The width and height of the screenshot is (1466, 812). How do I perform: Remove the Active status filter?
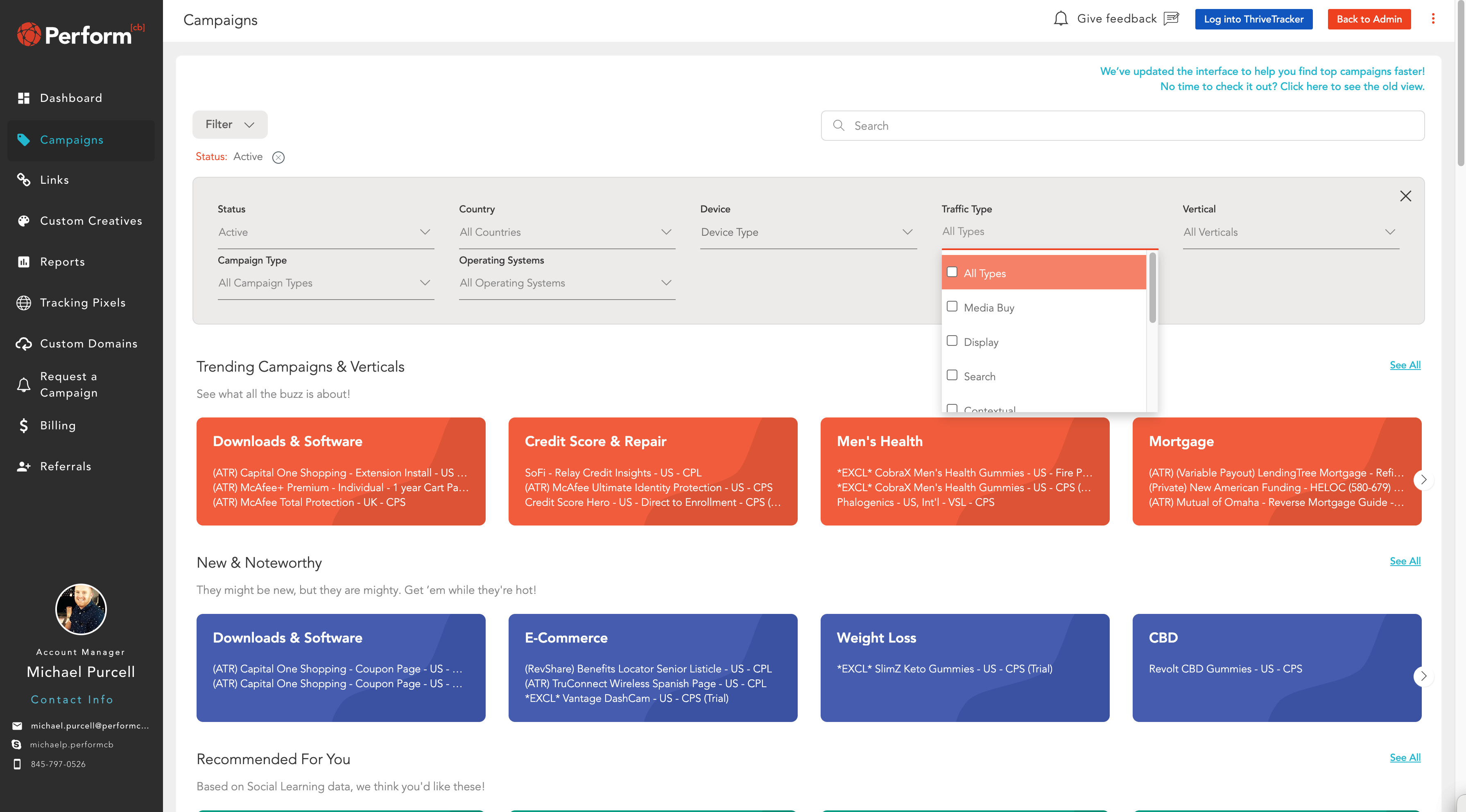[x=278, y=158]
